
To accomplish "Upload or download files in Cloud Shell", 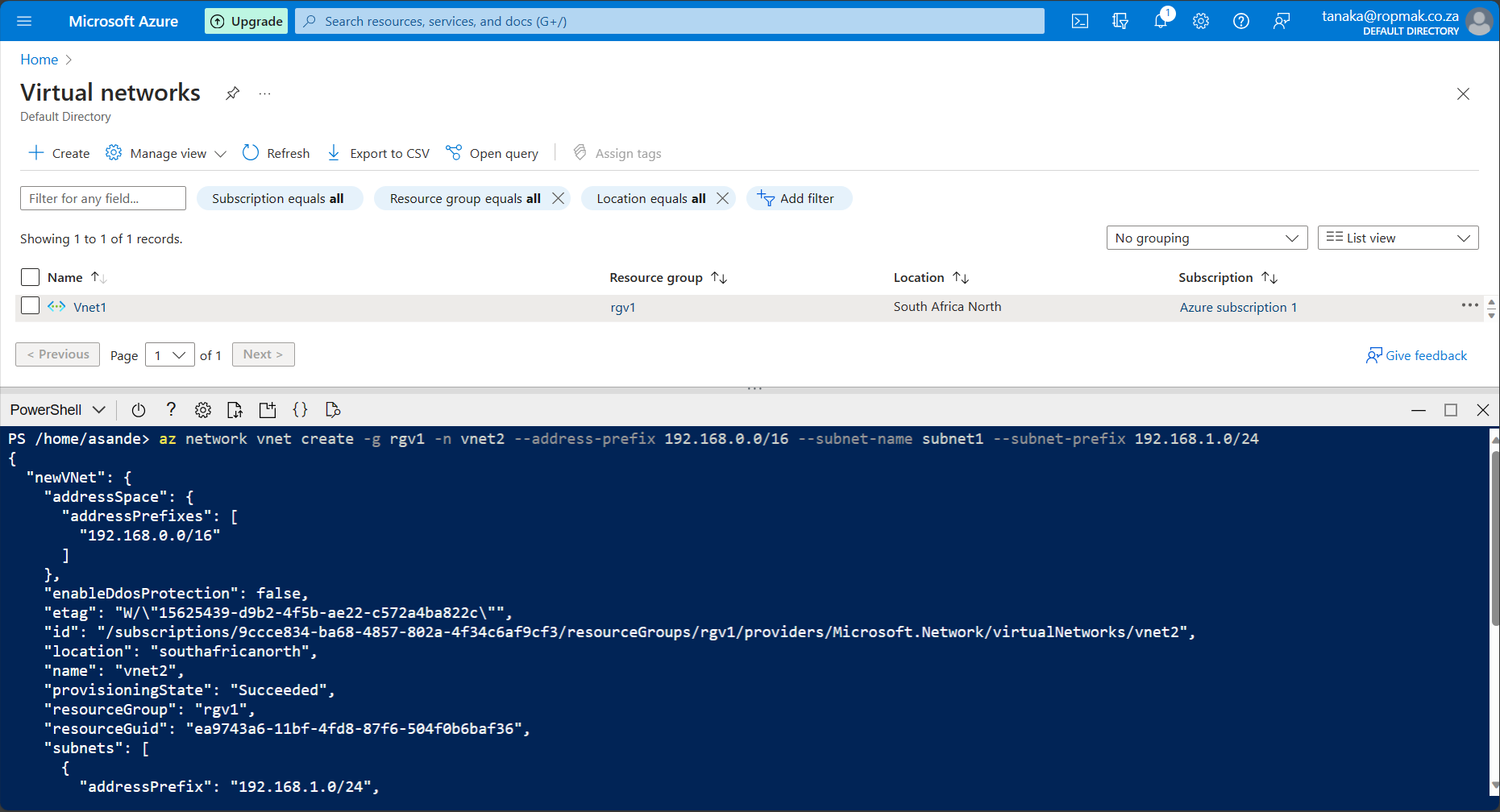I will (235, 410).
